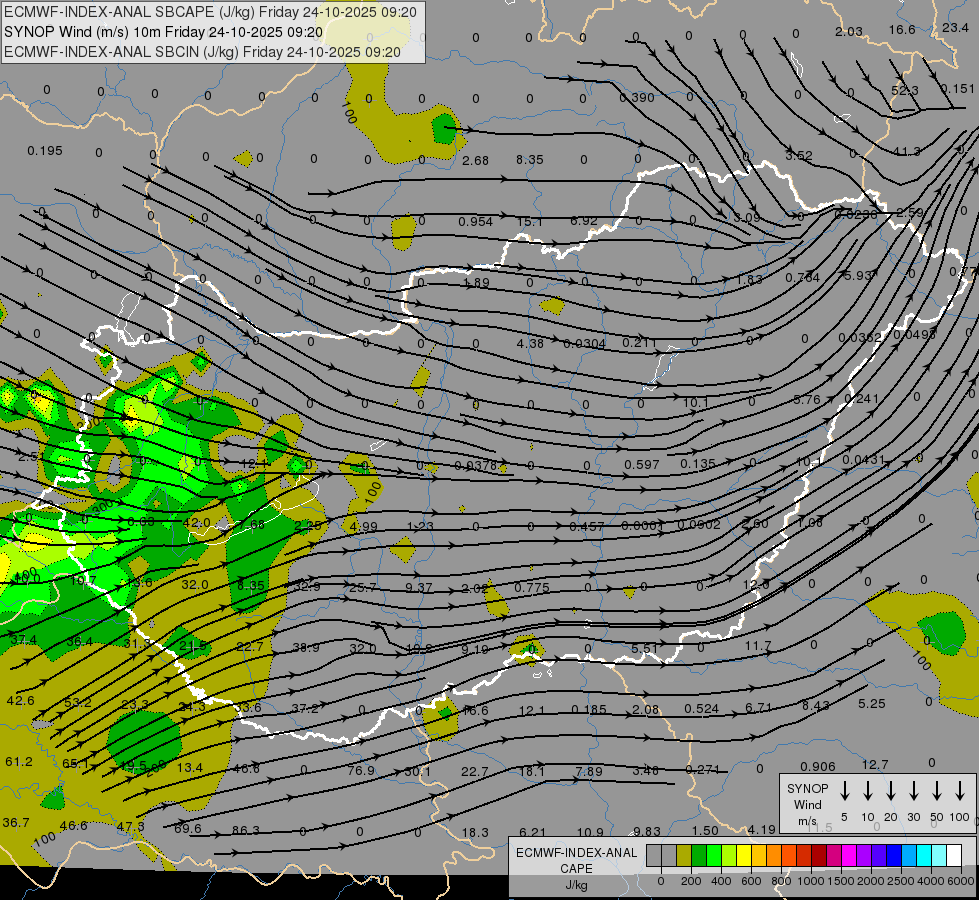Click the 8.43 value on the map

click(x=815, y=705)
